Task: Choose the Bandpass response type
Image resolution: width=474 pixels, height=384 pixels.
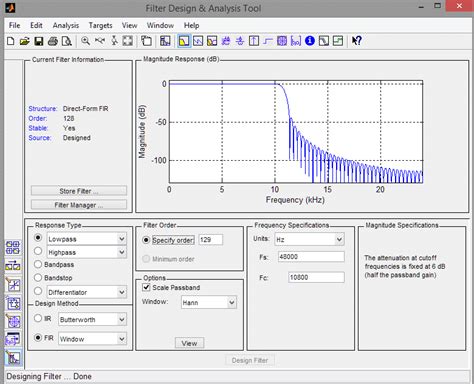Action: coord(38,264)
